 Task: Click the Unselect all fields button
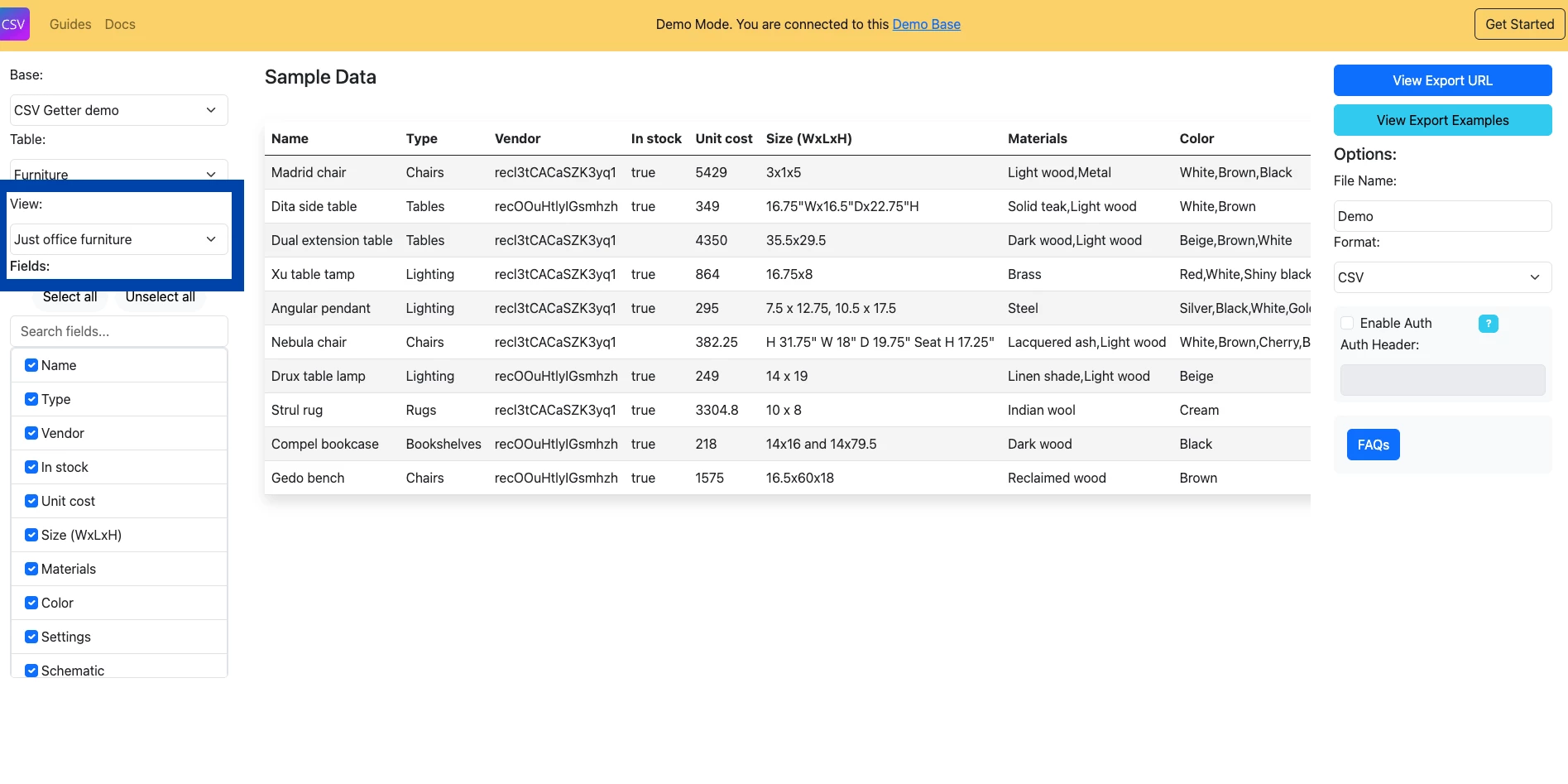pyautogui.click(x=161, y=296)
